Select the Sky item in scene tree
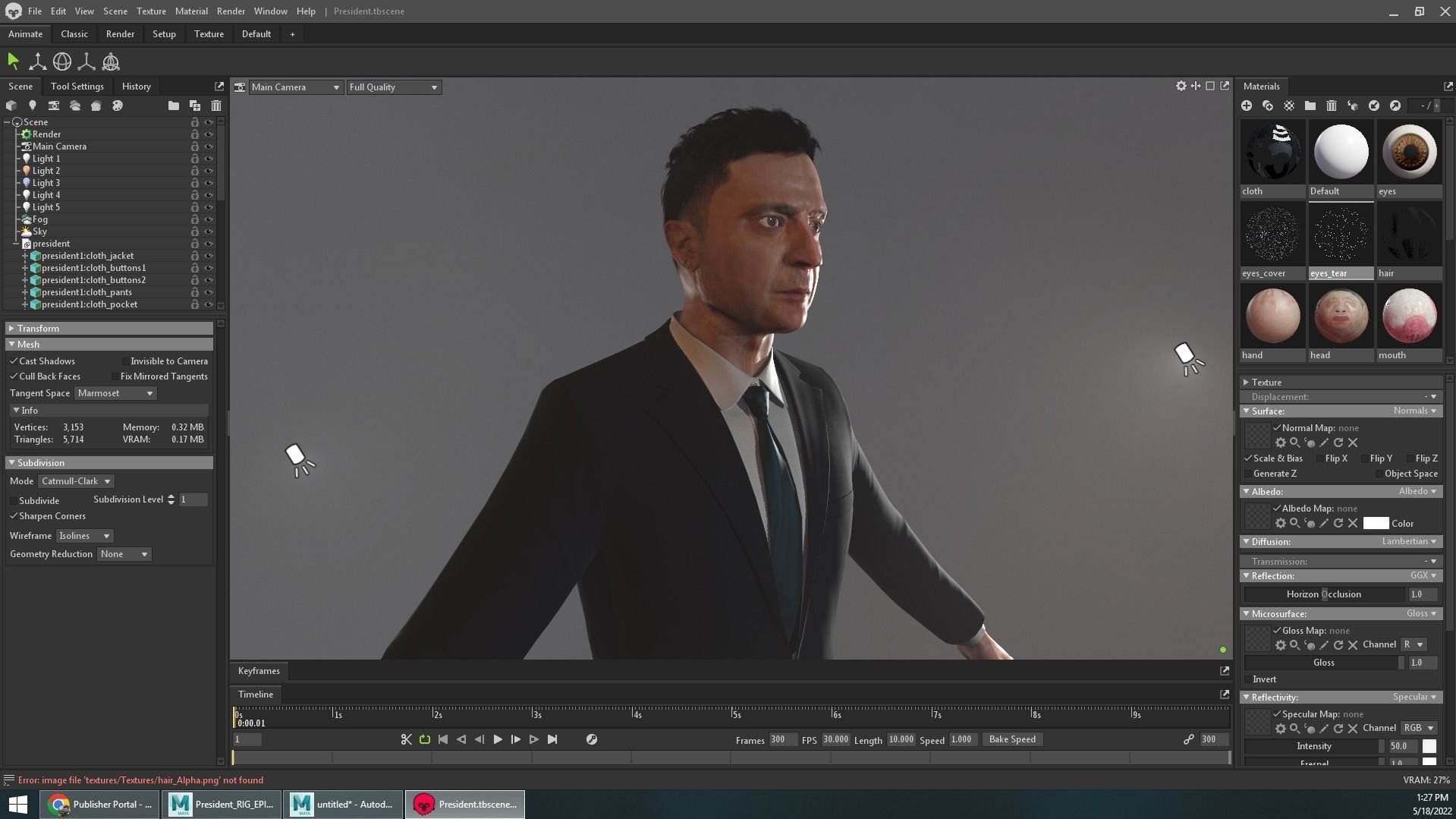Viewport: 1456px width, 819px height. [39, 232]
